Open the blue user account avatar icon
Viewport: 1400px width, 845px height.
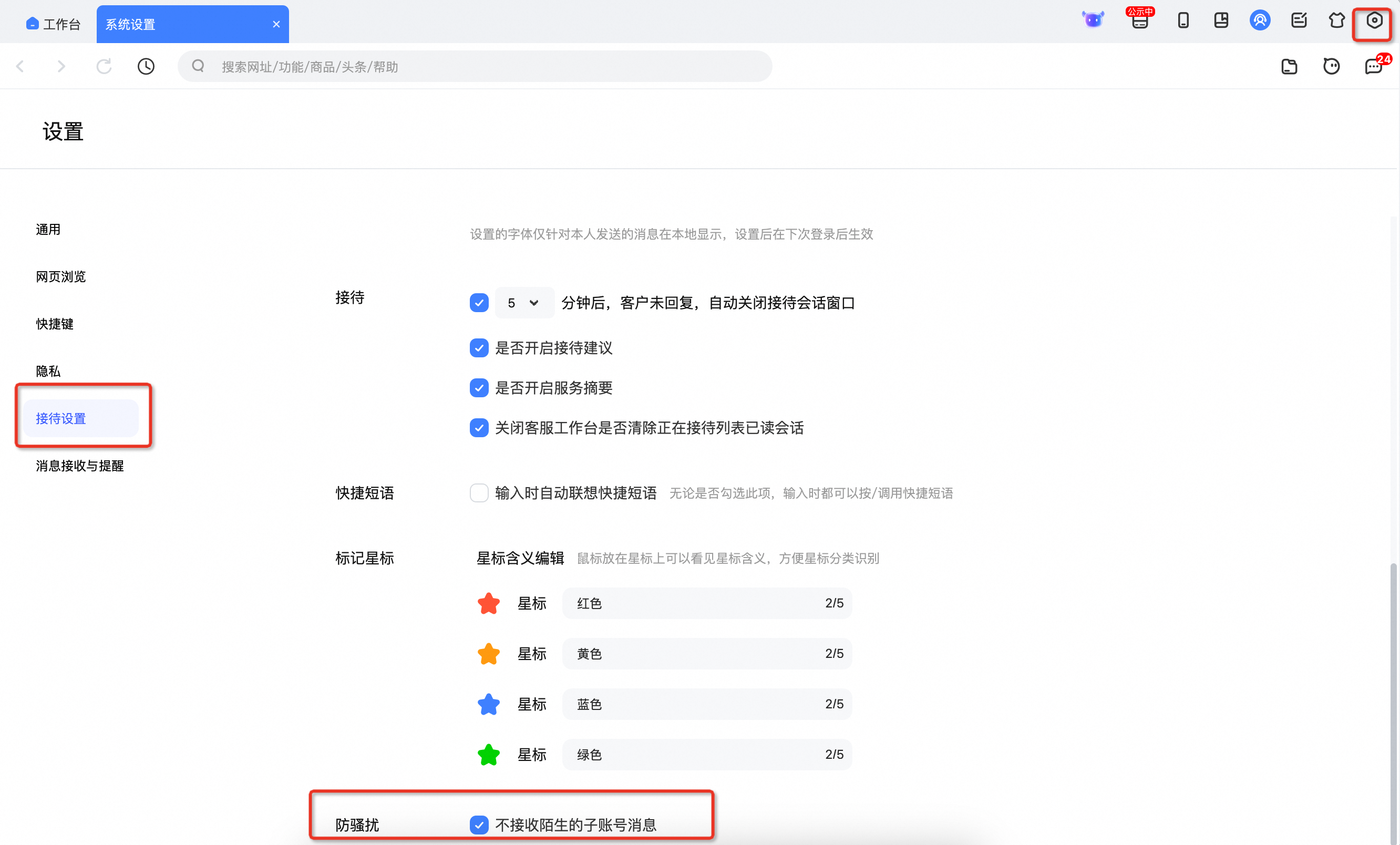point(1260,20)
